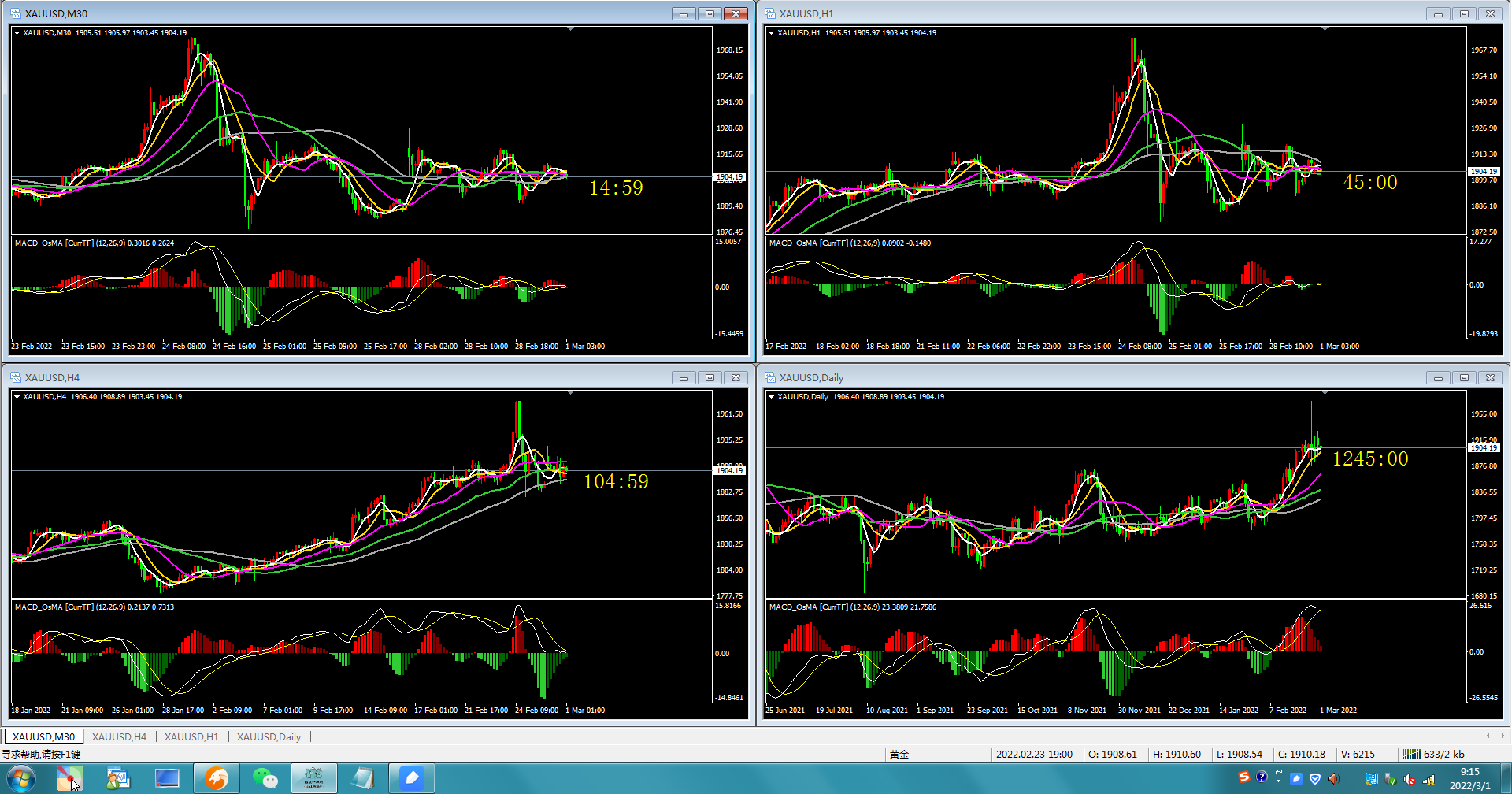
Task: Click the network signal tray icon
Action: [x=1429, y=780]
